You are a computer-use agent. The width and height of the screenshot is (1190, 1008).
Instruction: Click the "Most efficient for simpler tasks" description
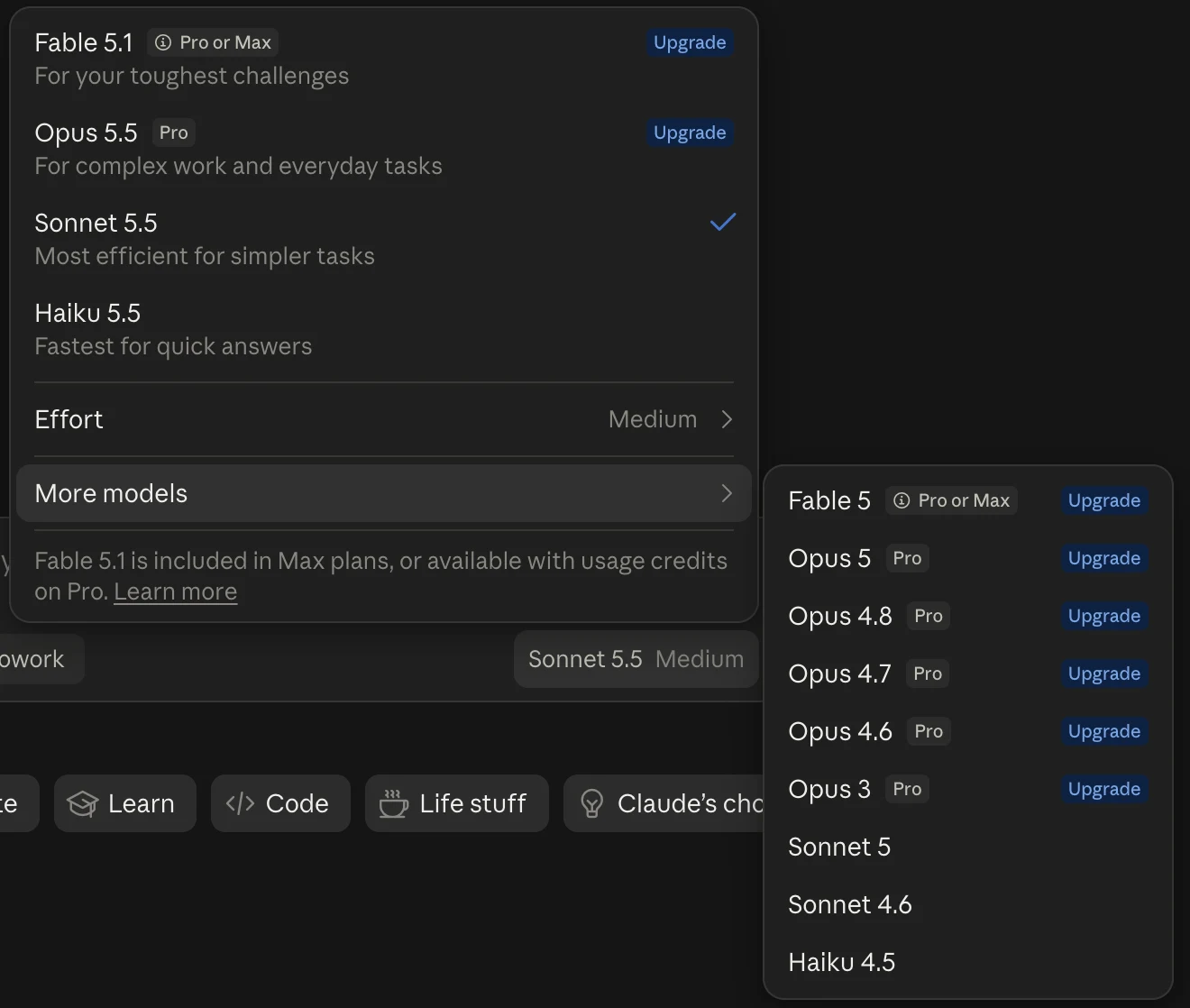click(205, 256)
